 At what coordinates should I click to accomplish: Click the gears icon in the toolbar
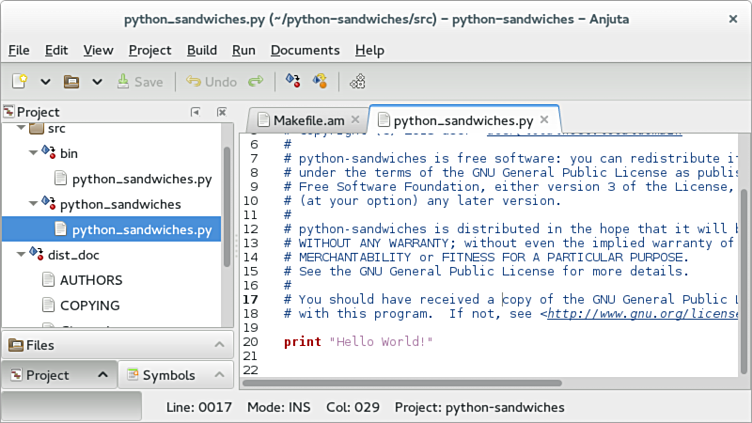click(x=357, y=81)
